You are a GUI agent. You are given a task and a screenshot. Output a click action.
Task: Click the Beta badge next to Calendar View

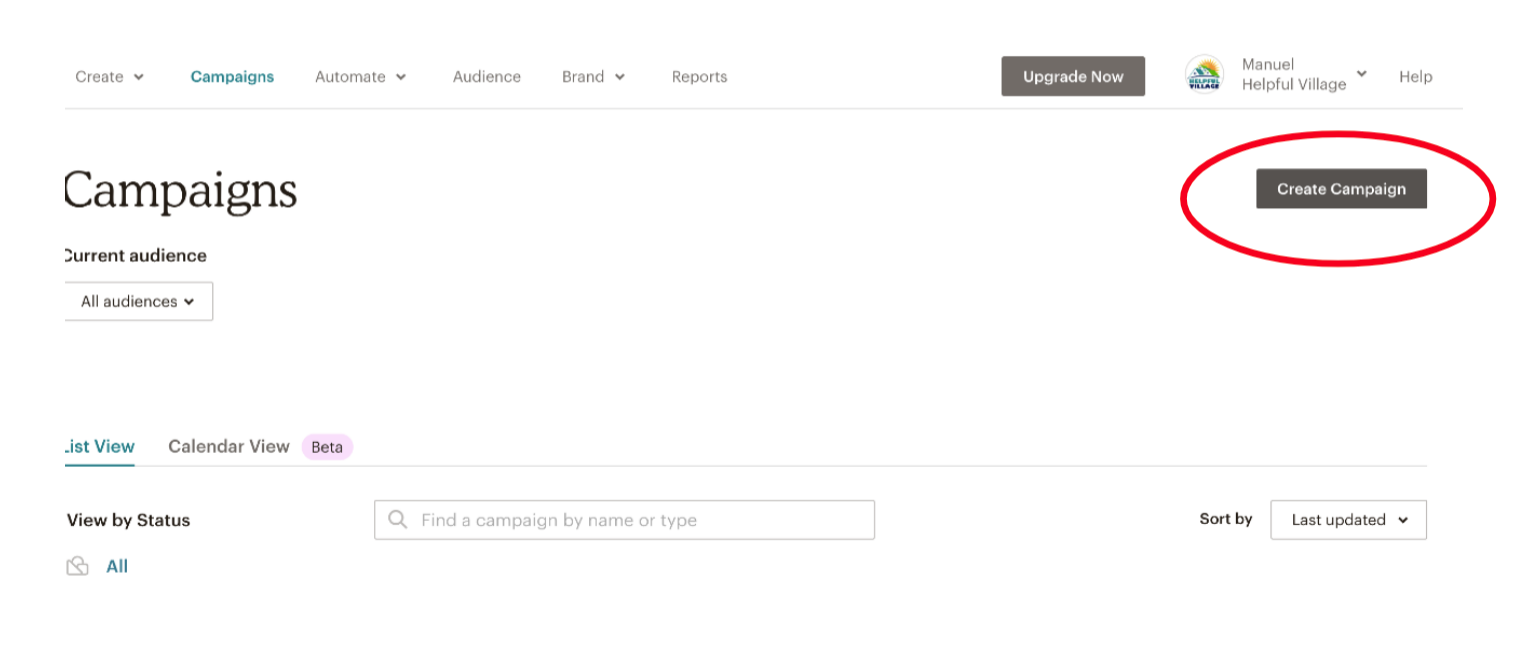[327, 447]
